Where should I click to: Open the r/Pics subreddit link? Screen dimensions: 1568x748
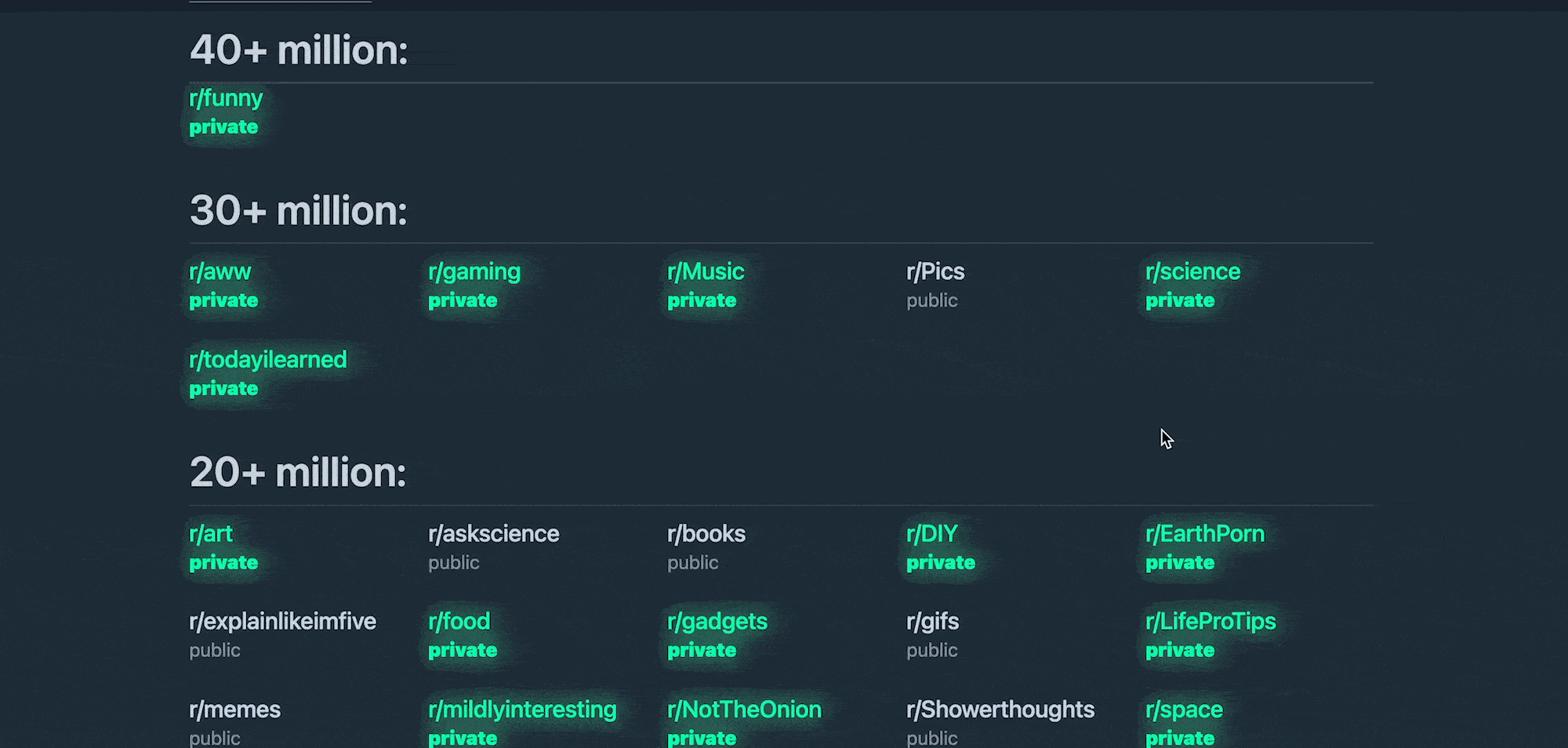click(935, 271)
